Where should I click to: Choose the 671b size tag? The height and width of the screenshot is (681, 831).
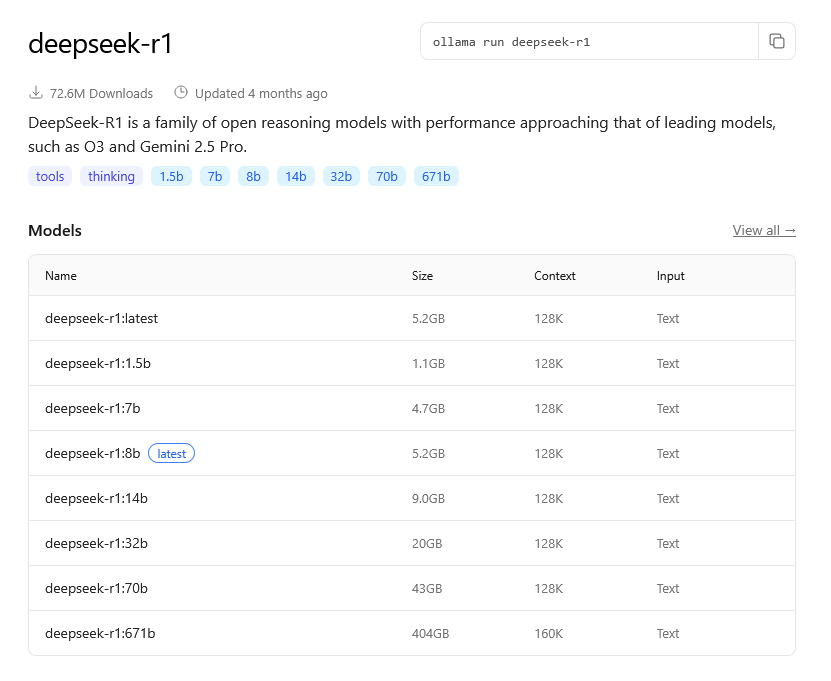click(x=436, y=177)
